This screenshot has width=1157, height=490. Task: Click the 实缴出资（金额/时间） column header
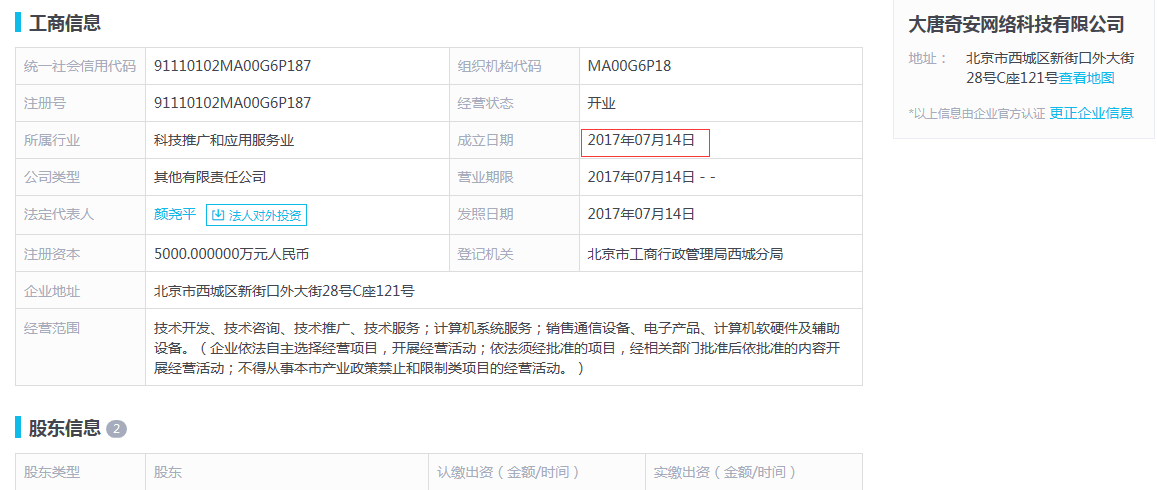coord(754,472)
